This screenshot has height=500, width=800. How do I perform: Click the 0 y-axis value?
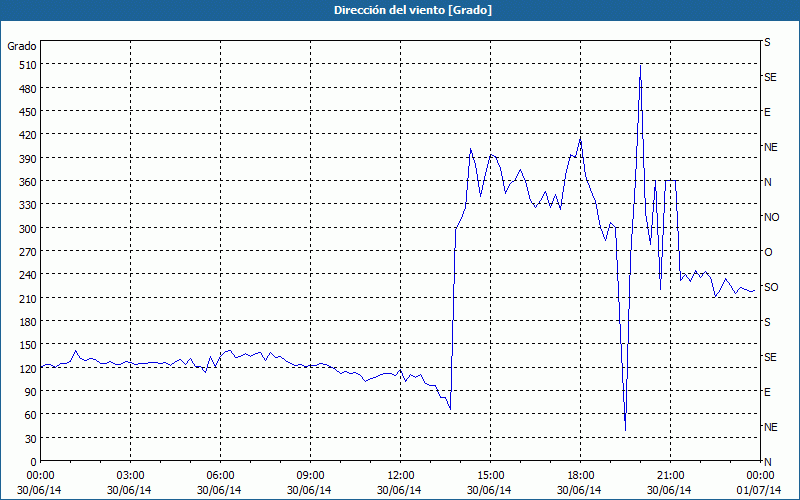(x=34, y=462)
